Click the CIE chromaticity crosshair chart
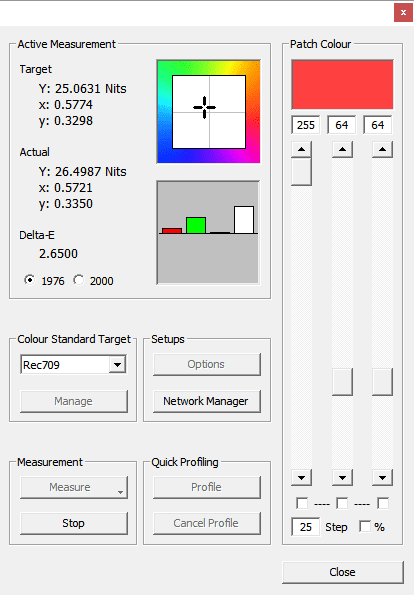Screen dimensions: 414x595 [208, 112]
